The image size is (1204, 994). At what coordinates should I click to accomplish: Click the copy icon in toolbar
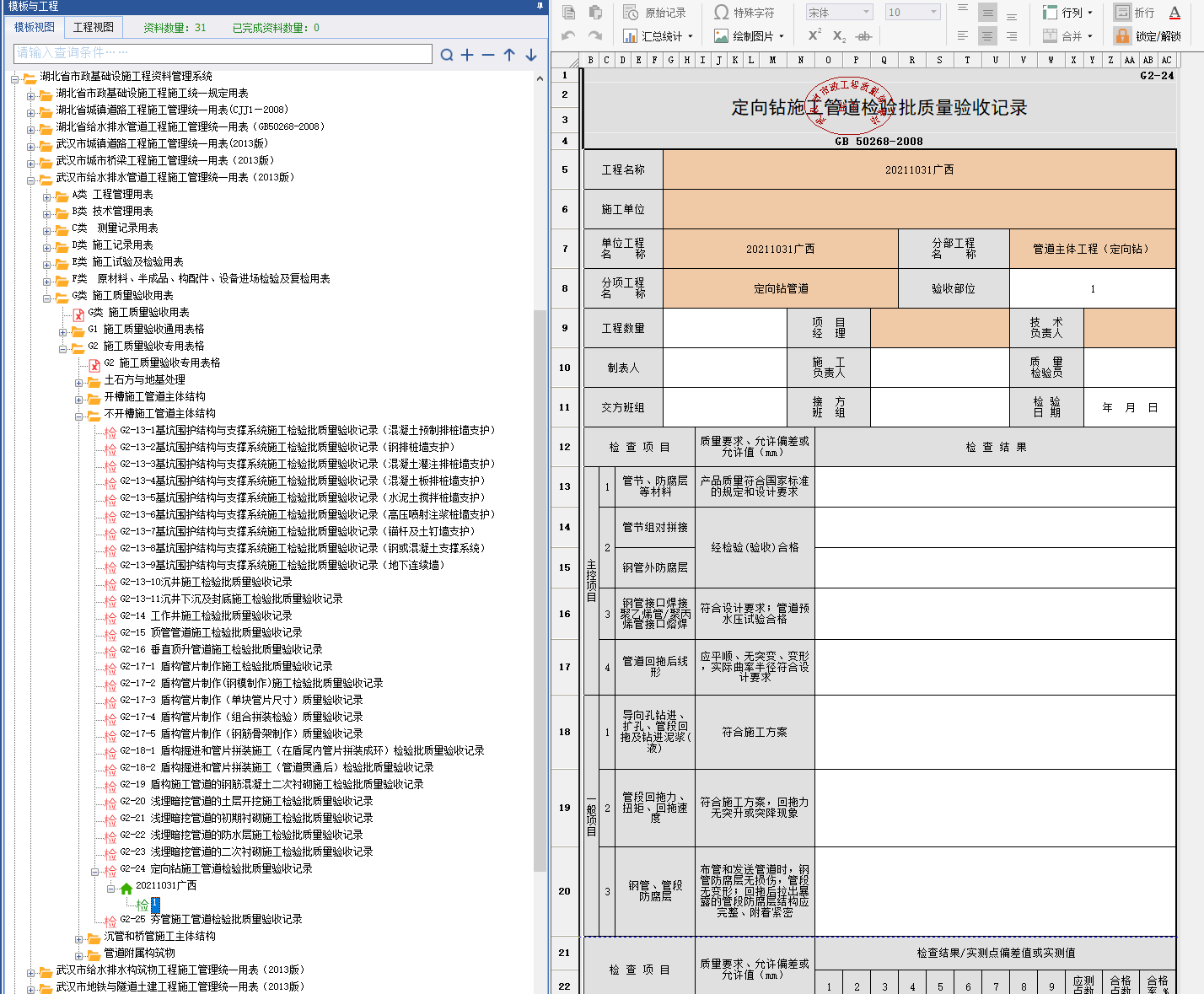(x=569, y=13)
